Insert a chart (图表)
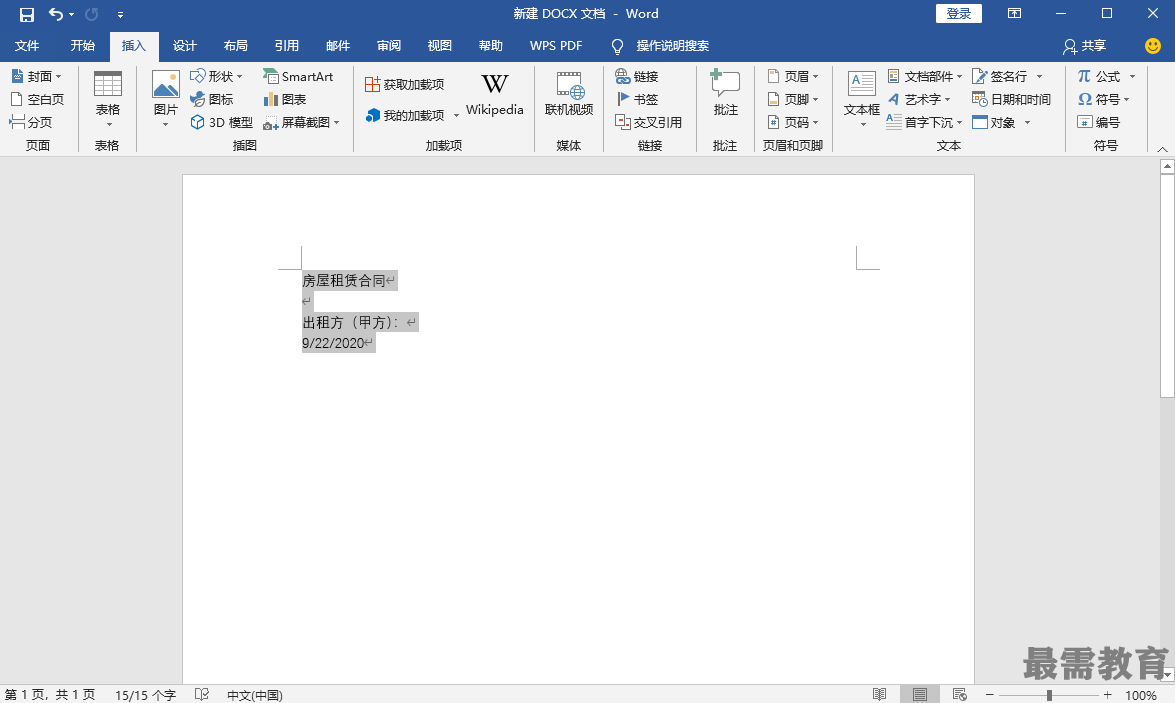The image size is (1175, 703). pyautogui.click(x=284, y=99)
